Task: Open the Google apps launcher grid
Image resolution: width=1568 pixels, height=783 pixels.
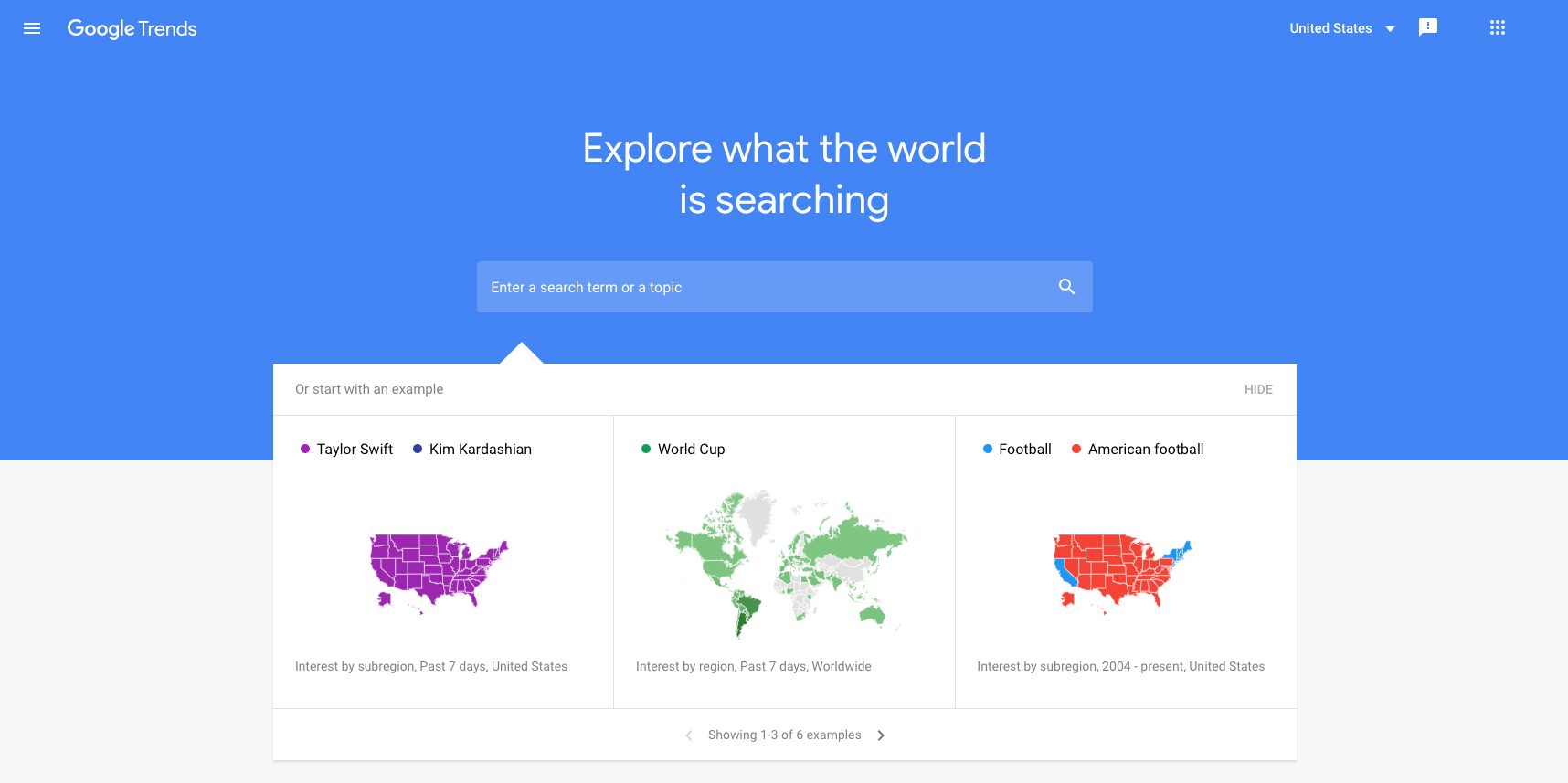Action: coord(1498,26)
